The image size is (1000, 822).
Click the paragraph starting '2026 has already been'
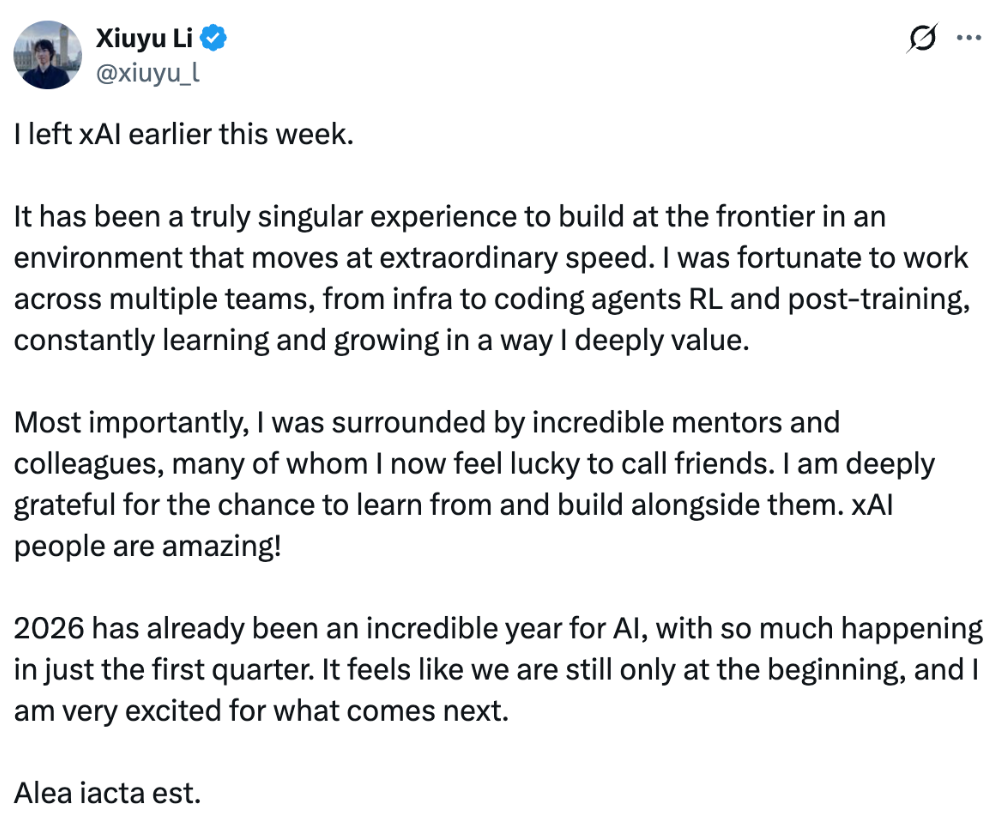point(498,670)
